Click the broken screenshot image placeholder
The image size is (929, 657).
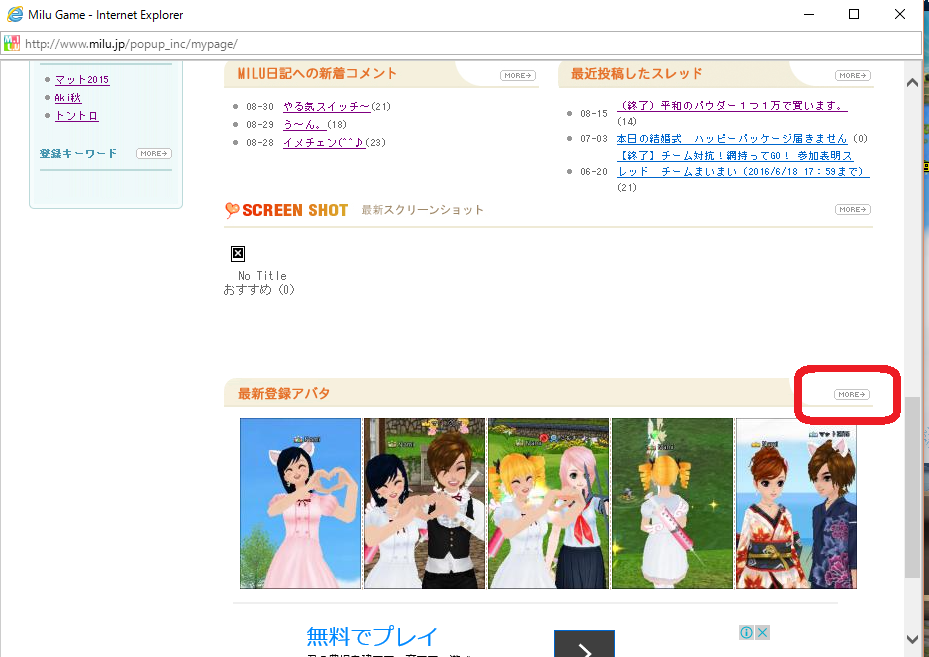tap(238, 254)
